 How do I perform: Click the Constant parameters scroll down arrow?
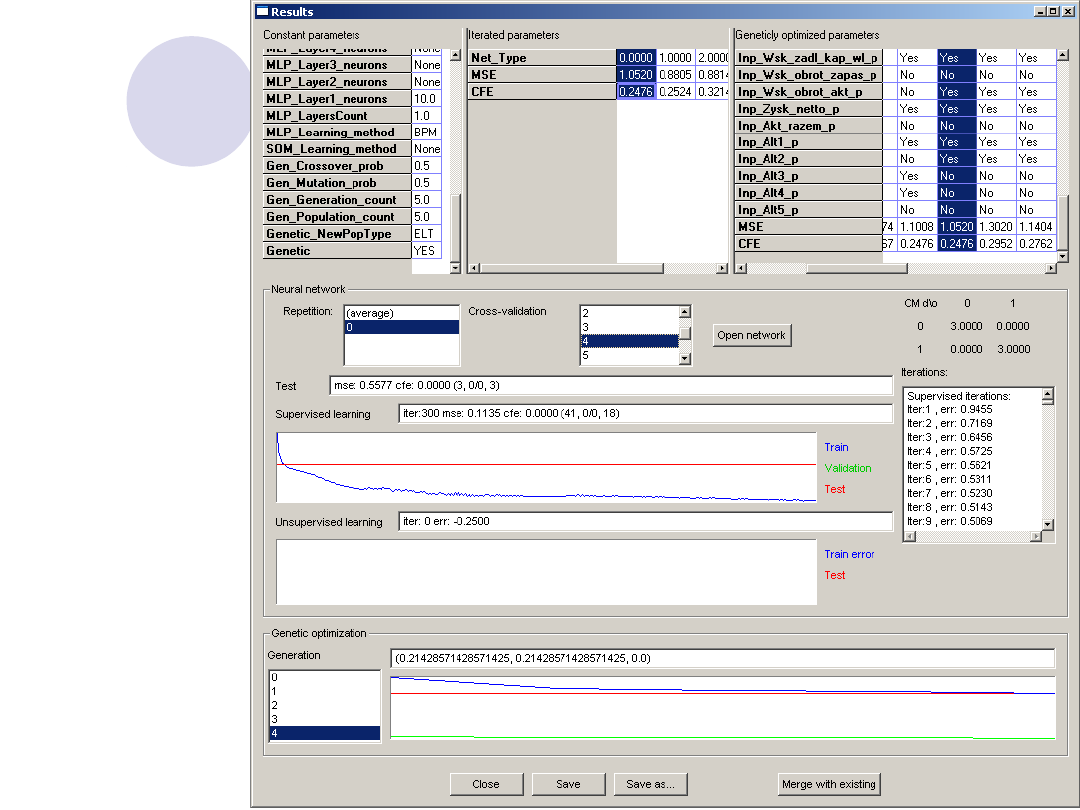(x=456, y=267)
